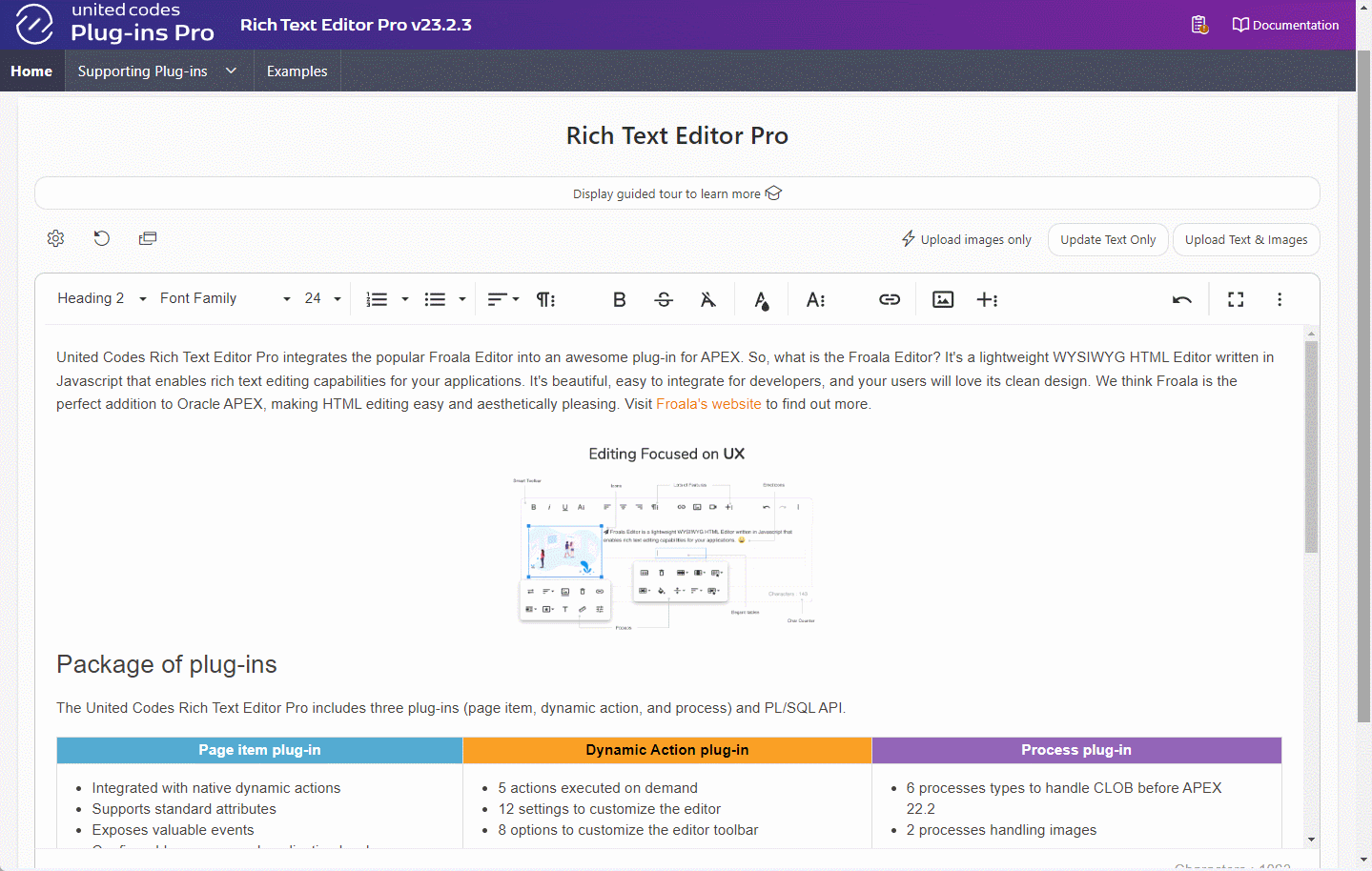Undo the last edit
This screenshot has width=1372, height=871.
[x=1182, y=299]
